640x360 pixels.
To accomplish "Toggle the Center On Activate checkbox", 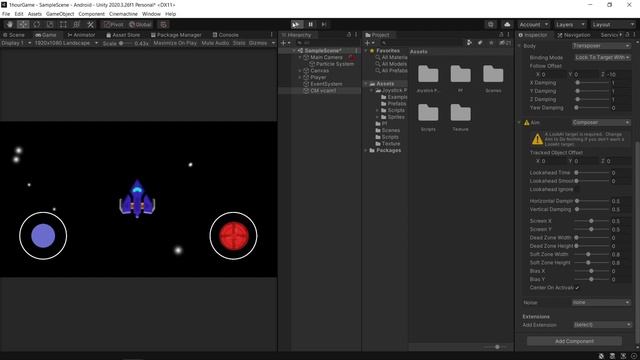I will tap(577, 288).
